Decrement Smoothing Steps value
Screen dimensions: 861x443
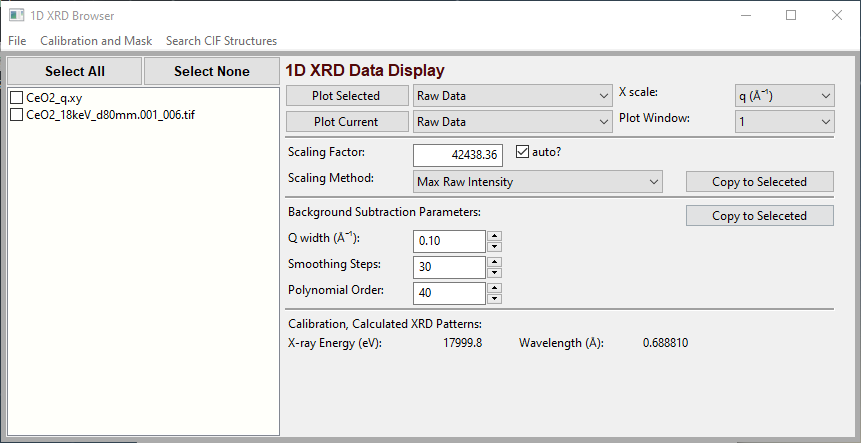(x=494, y=273)
